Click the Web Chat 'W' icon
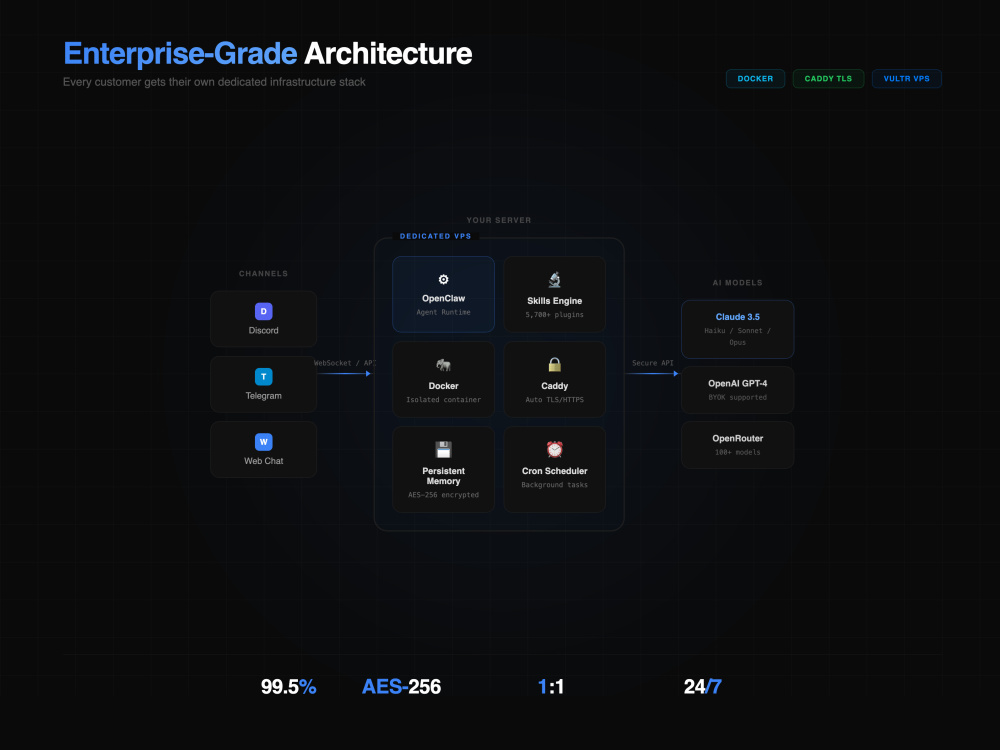This screenshot has height=750, width=1000. (263, 442)
